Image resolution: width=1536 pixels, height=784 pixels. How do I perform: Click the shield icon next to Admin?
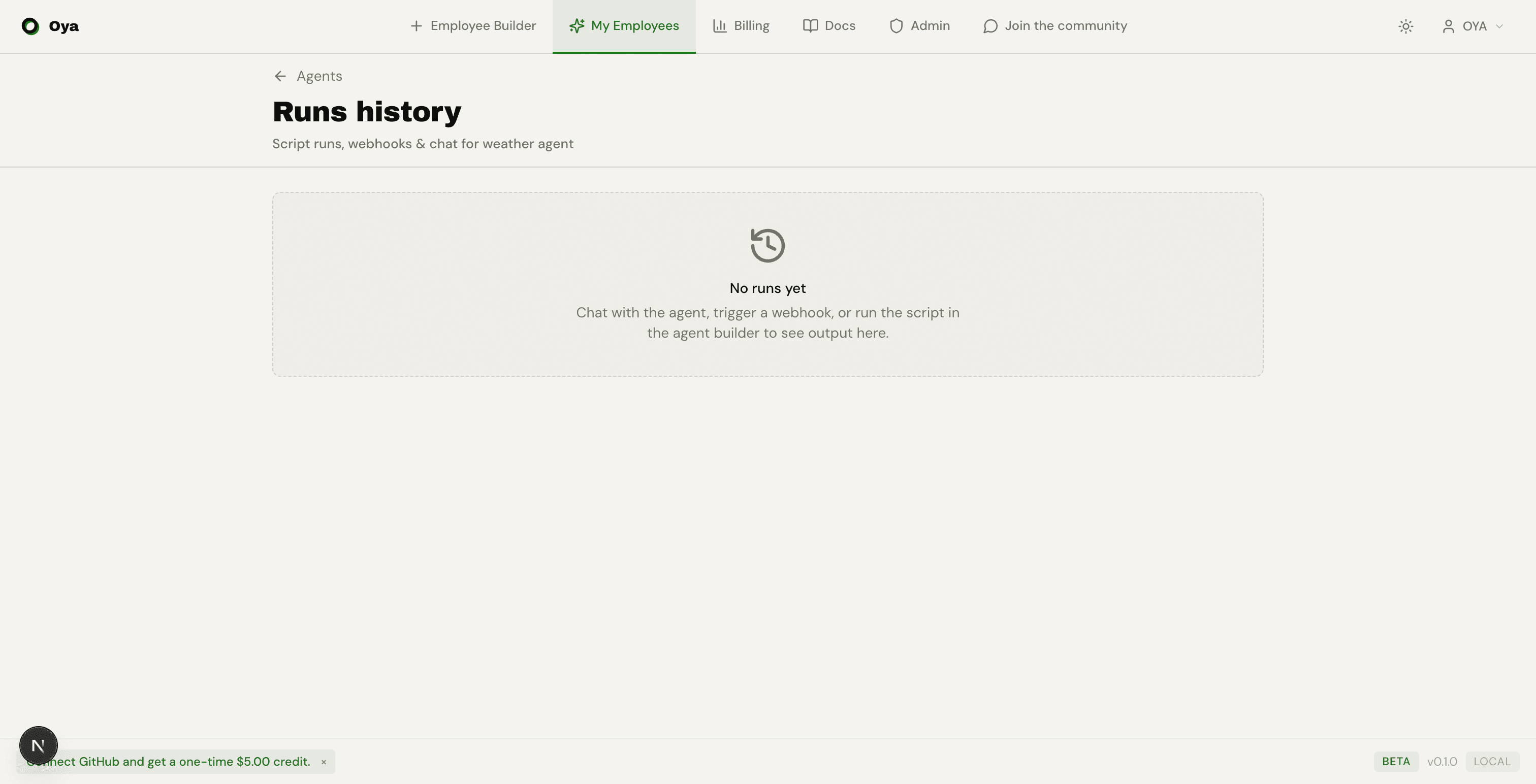point(896,25)
